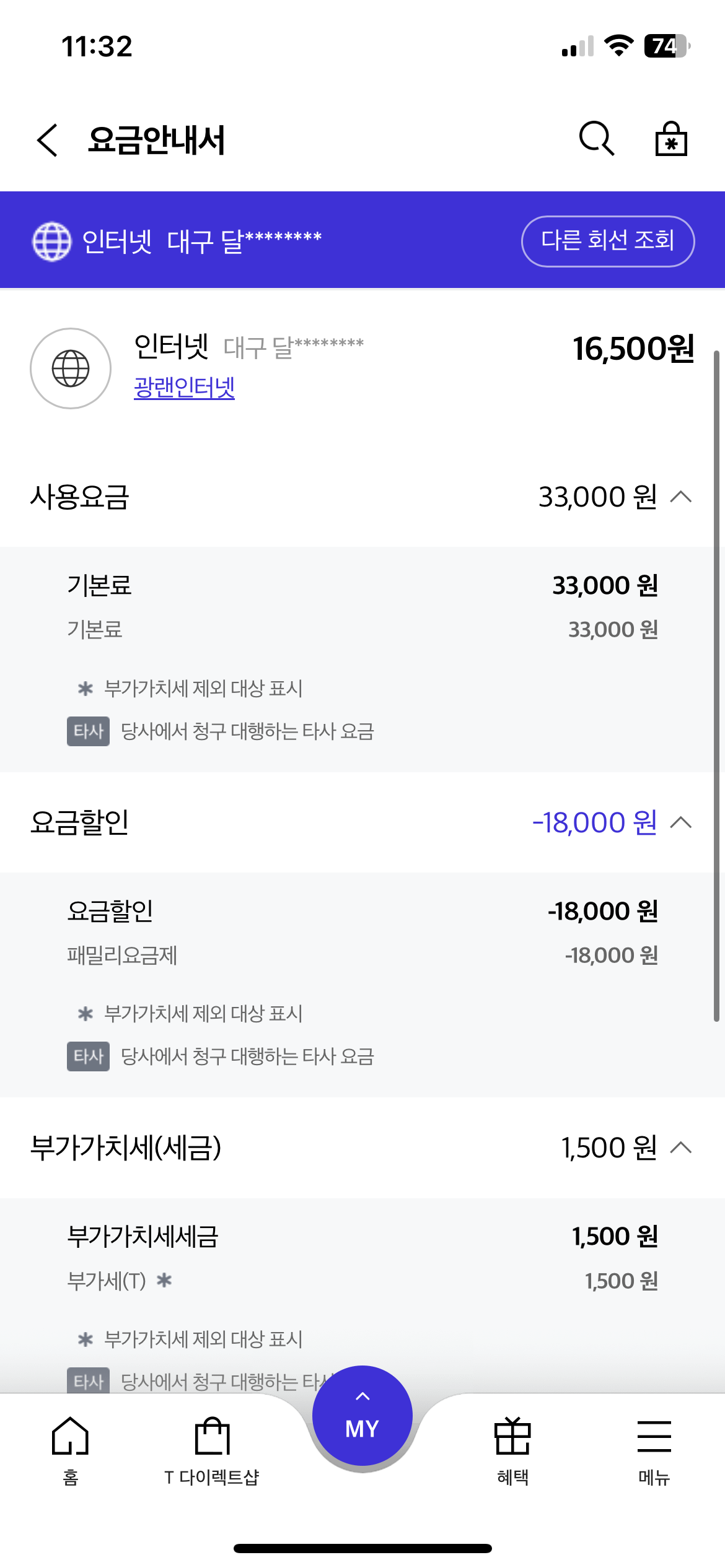The height and width of the screenshot is (1568, 725).
Task: Tap the 패밀리요금제 discount row
Action: click(x=362, y=956)
